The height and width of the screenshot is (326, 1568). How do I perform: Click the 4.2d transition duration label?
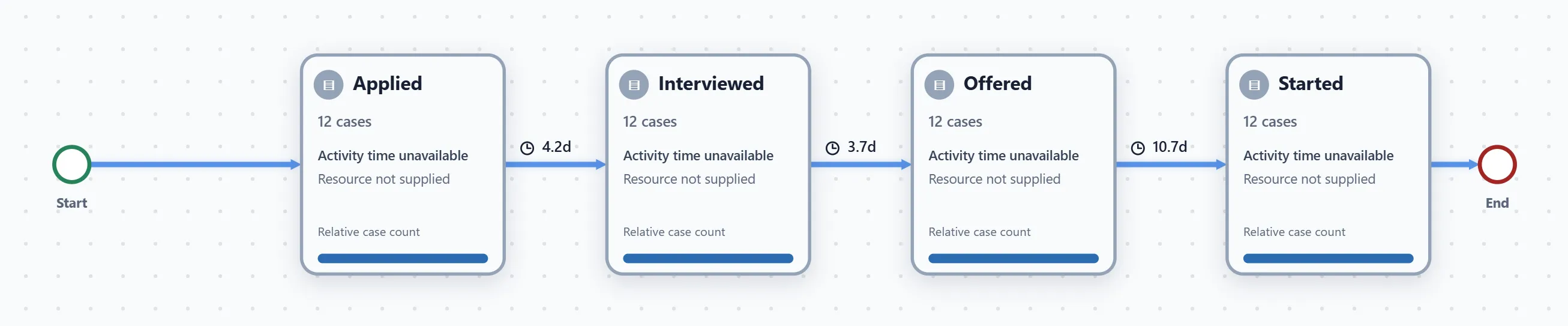556,147
